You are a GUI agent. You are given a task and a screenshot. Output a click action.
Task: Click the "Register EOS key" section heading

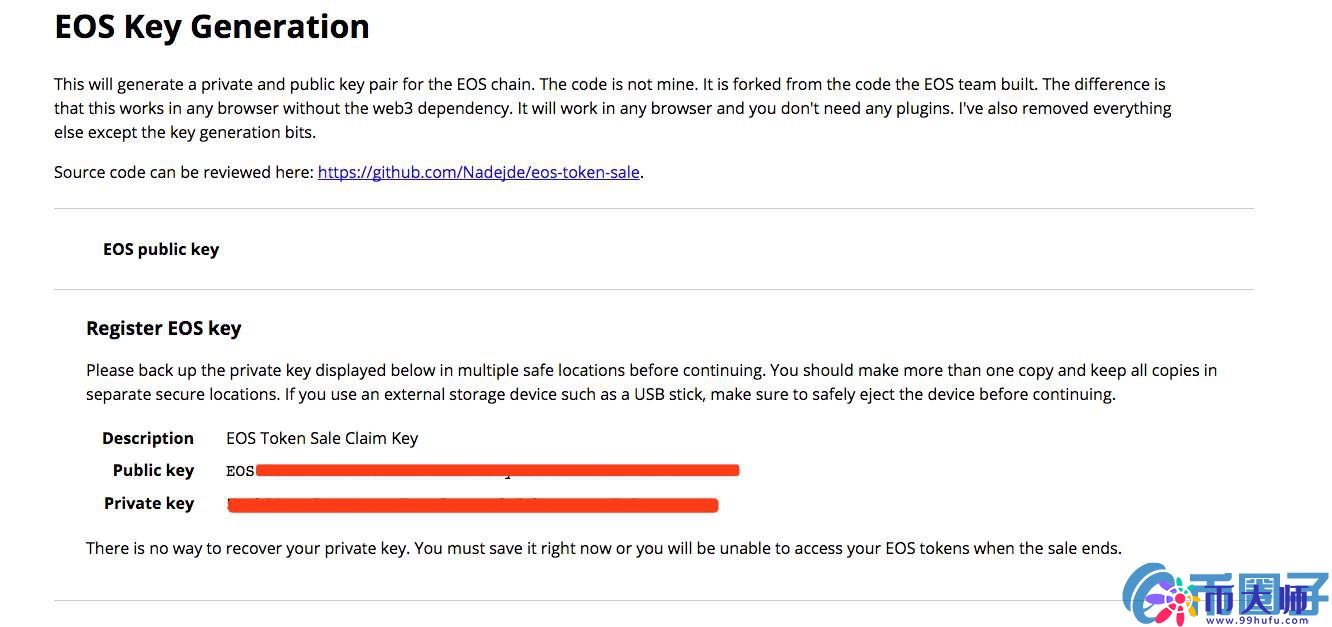pos(164,328)
